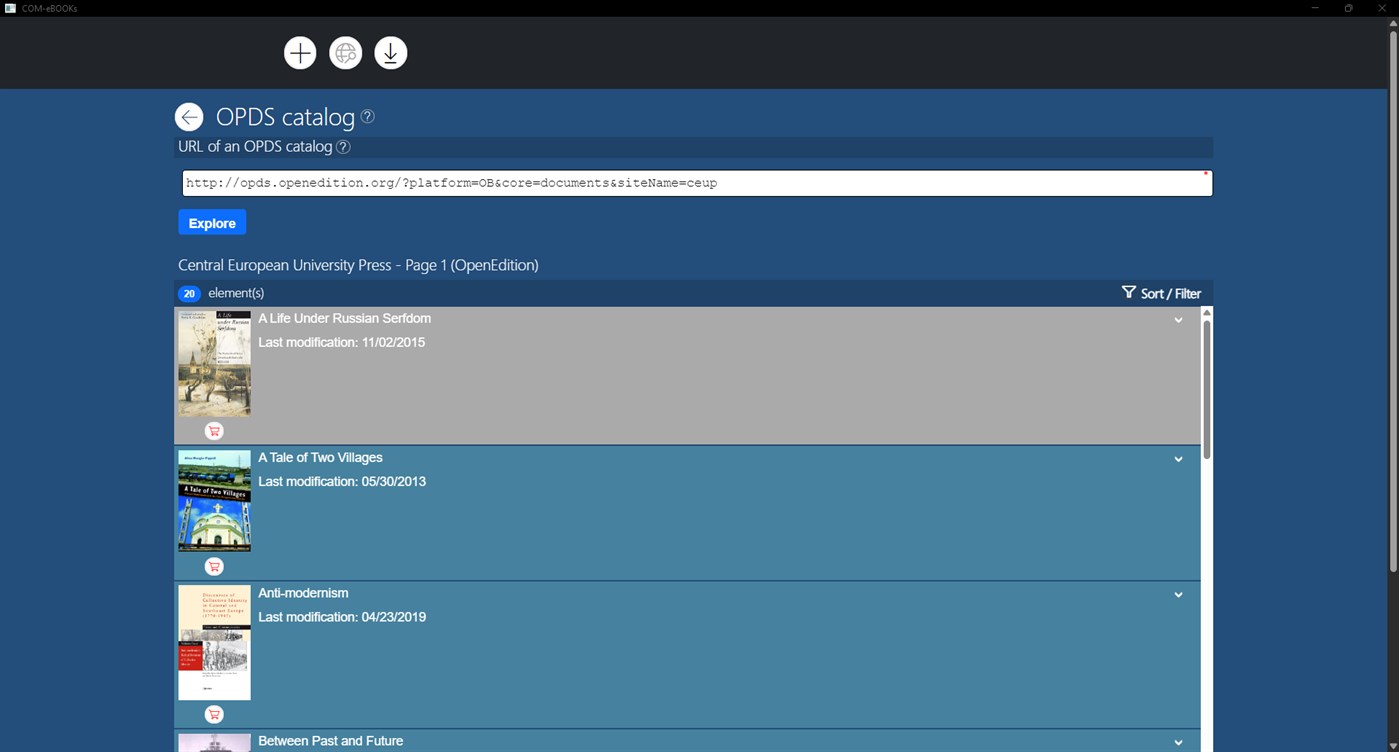Go back using the circular back arrow

click(188, 116)
